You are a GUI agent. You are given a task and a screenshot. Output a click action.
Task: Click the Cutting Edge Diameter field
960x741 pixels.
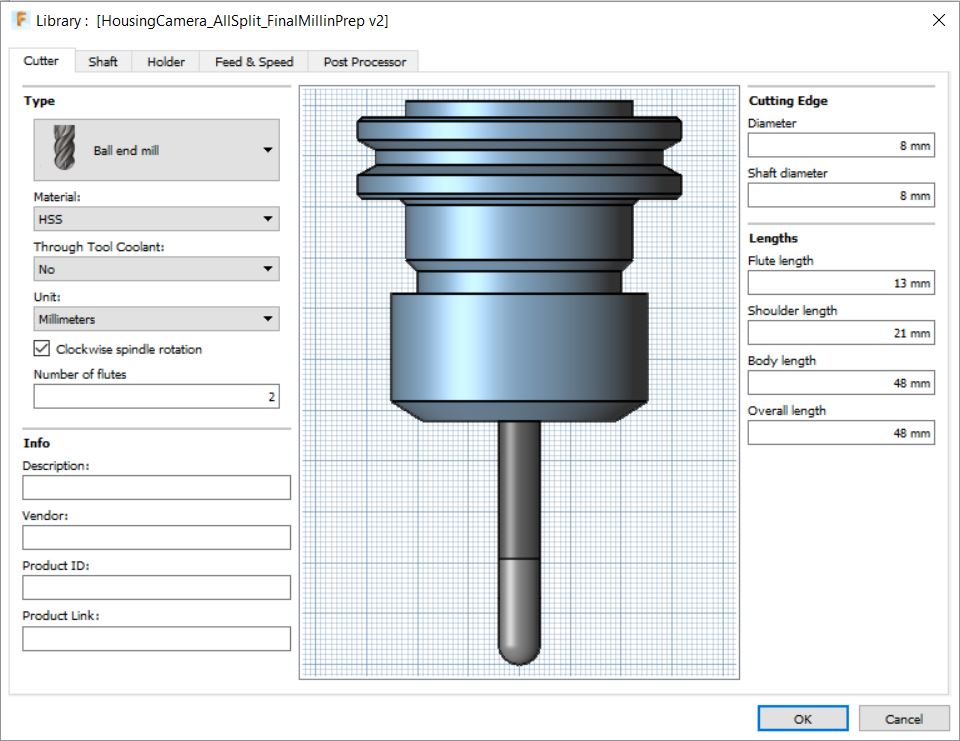tap(841, 146)
